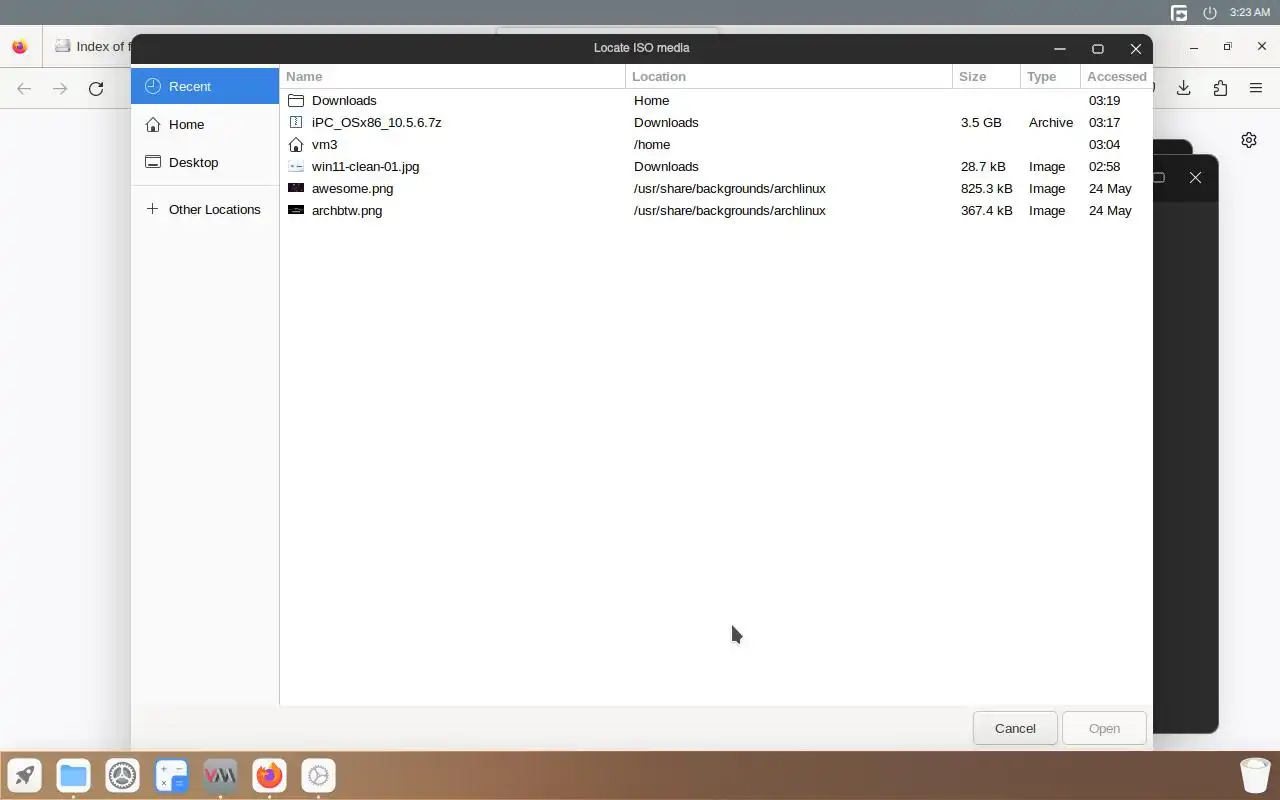1280x800 pixels.
Task: Open Desktop in the sidebar
Action: (205, 162)
